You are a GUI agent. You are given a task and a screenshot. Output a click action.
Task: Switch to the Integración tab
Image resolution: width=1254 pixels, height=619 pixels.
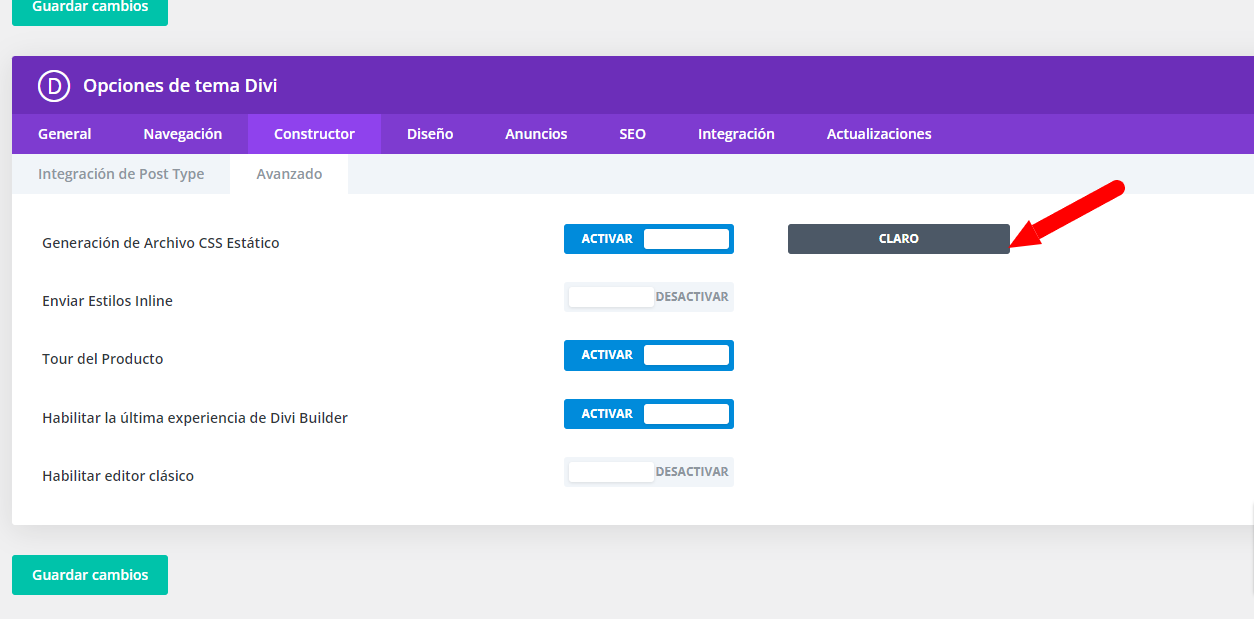click(x=736, y=134)
